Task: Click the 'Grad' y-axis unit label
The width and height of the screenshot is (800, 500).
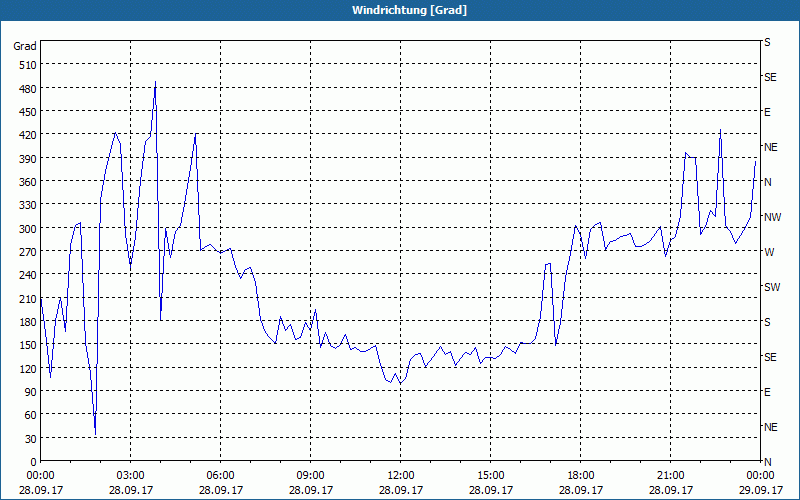Action: 25,46
